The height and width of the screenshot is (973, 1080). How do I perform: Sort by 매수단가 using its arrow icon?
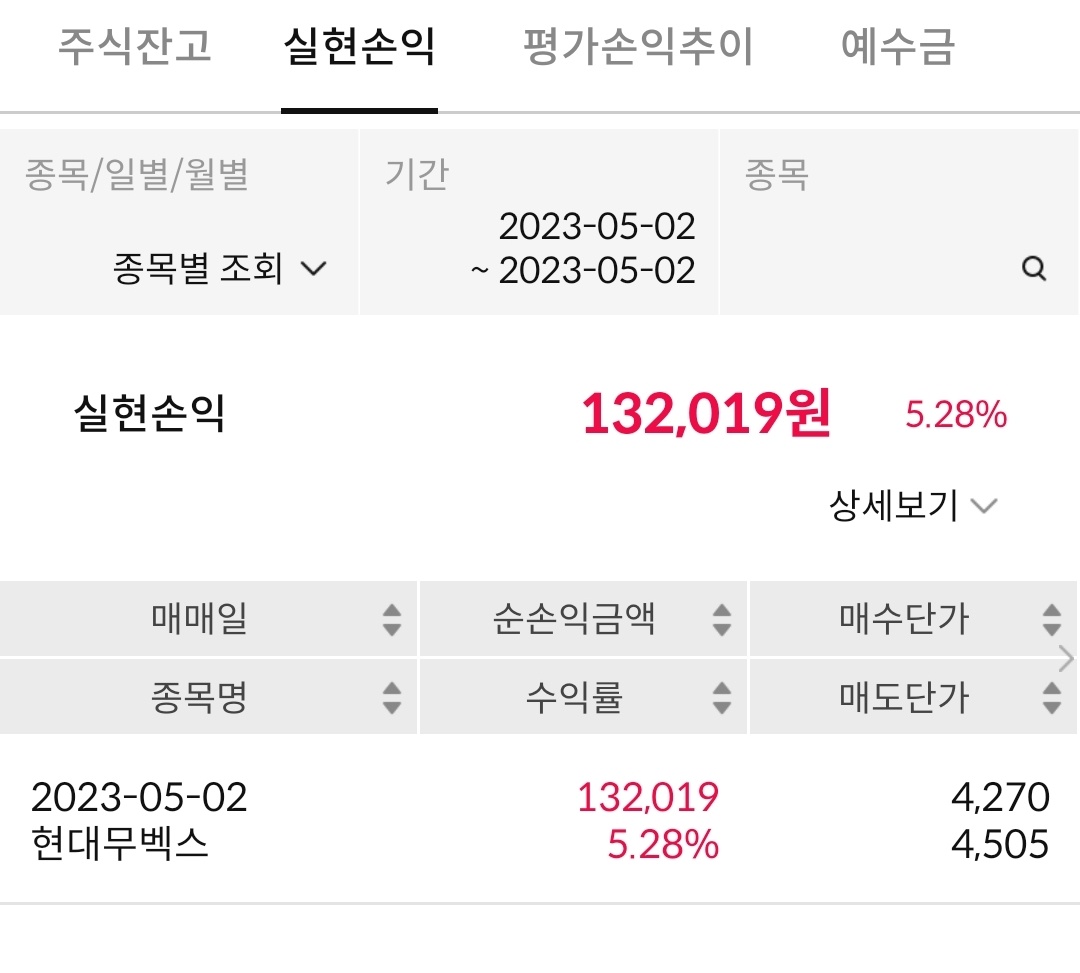coord(1052,620)
